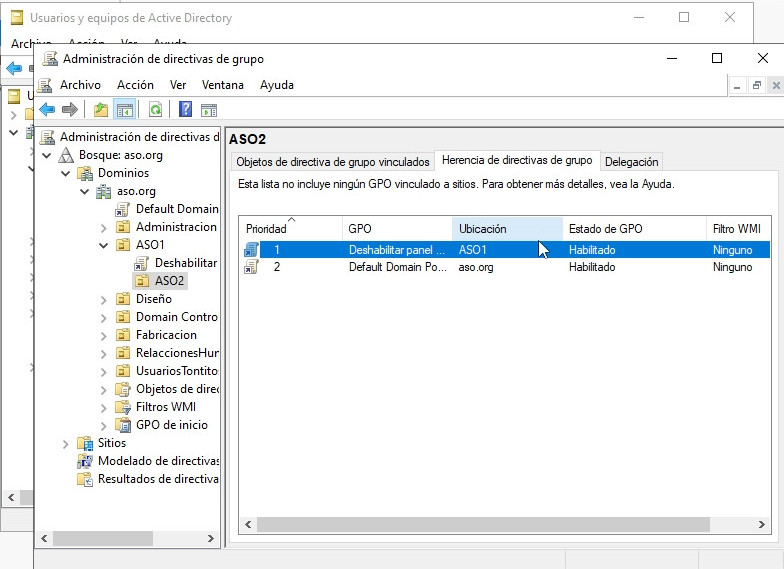Click the green refresh toolbar icon

(155, 110)
